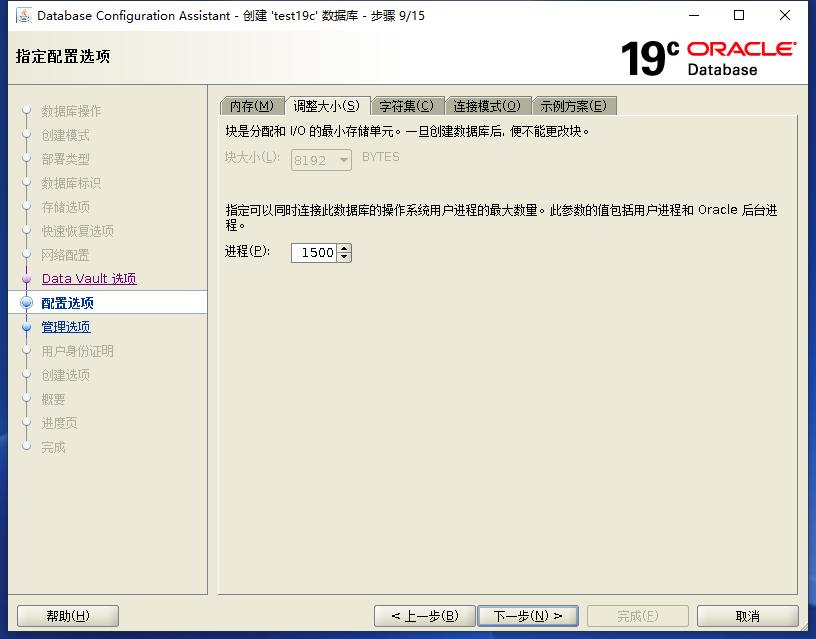Click the 完成(F) button
Screen dimensions: 816x639
pos(638,616)
